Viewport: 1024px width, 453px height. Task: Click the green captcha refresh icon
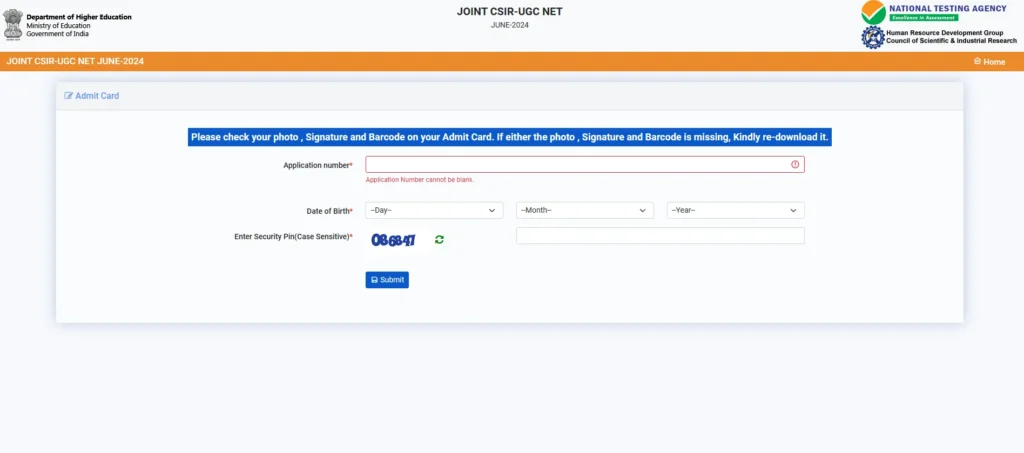point(439,240)
